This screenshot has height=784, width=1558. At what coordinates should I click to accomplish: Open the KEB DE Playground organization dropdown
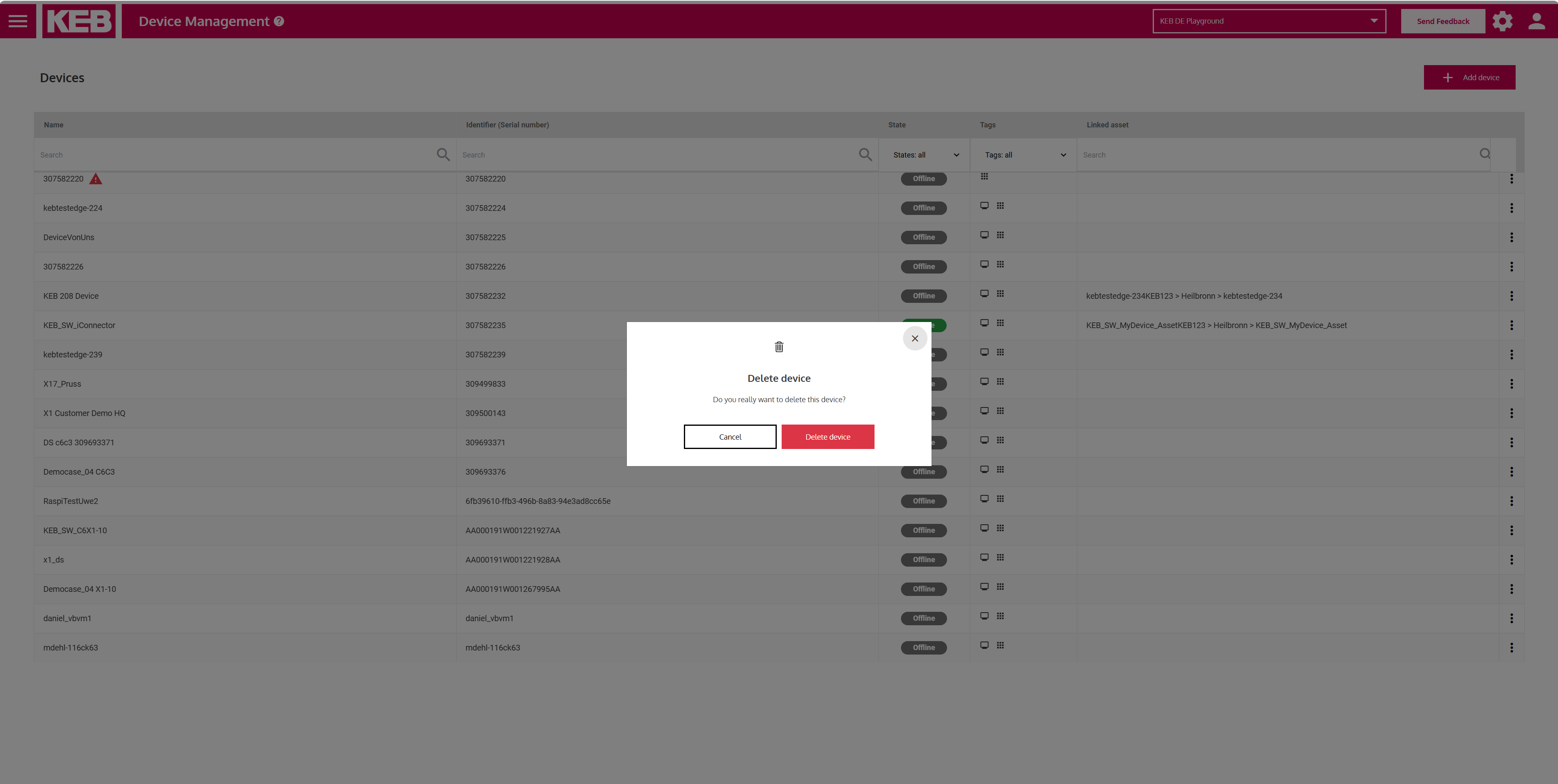(x=1268, y=21)
